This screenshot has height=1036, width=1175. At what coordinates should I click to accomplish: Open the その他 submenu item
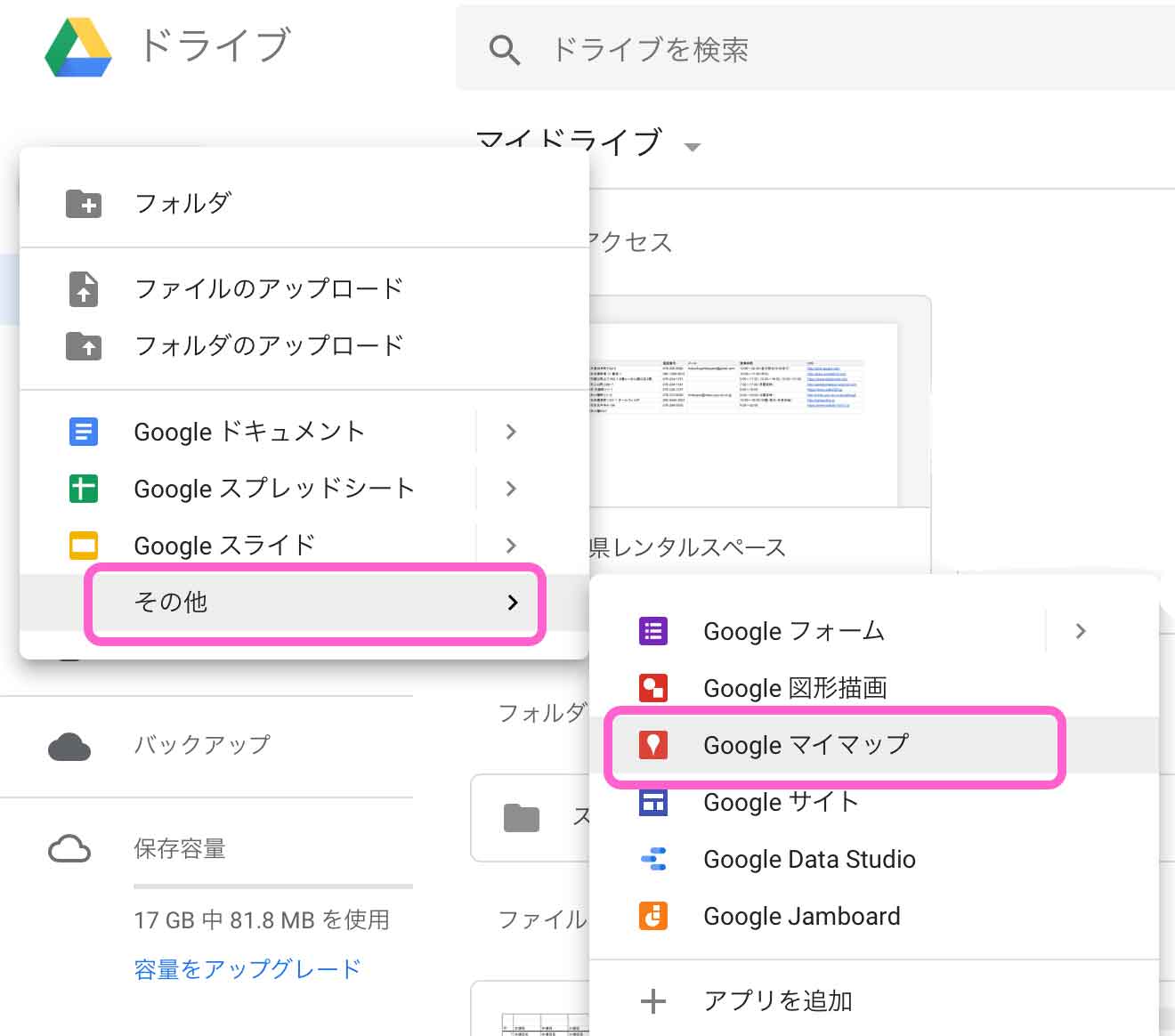304,603
